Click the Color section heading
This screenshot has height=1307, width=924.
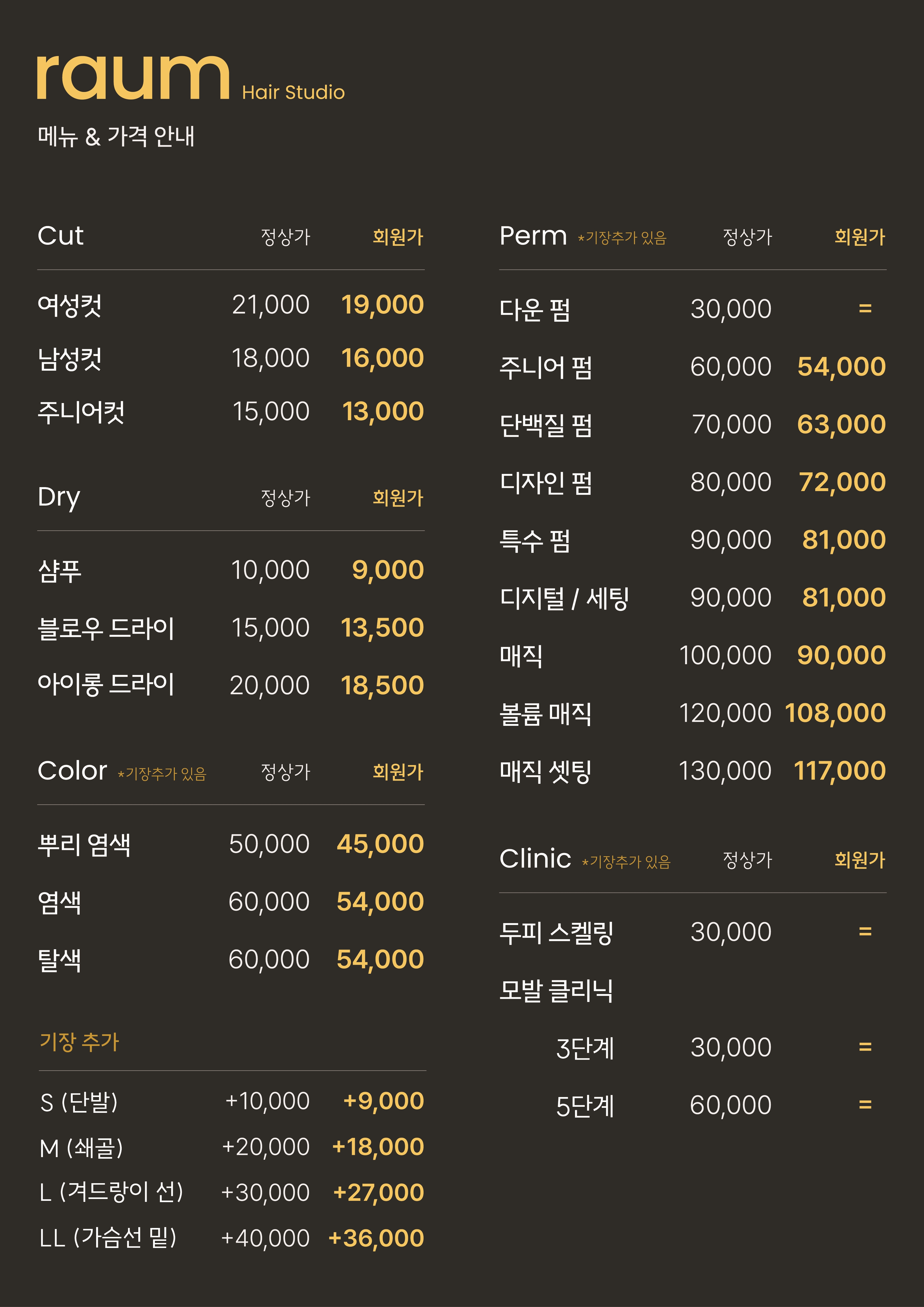click(72, 771)
